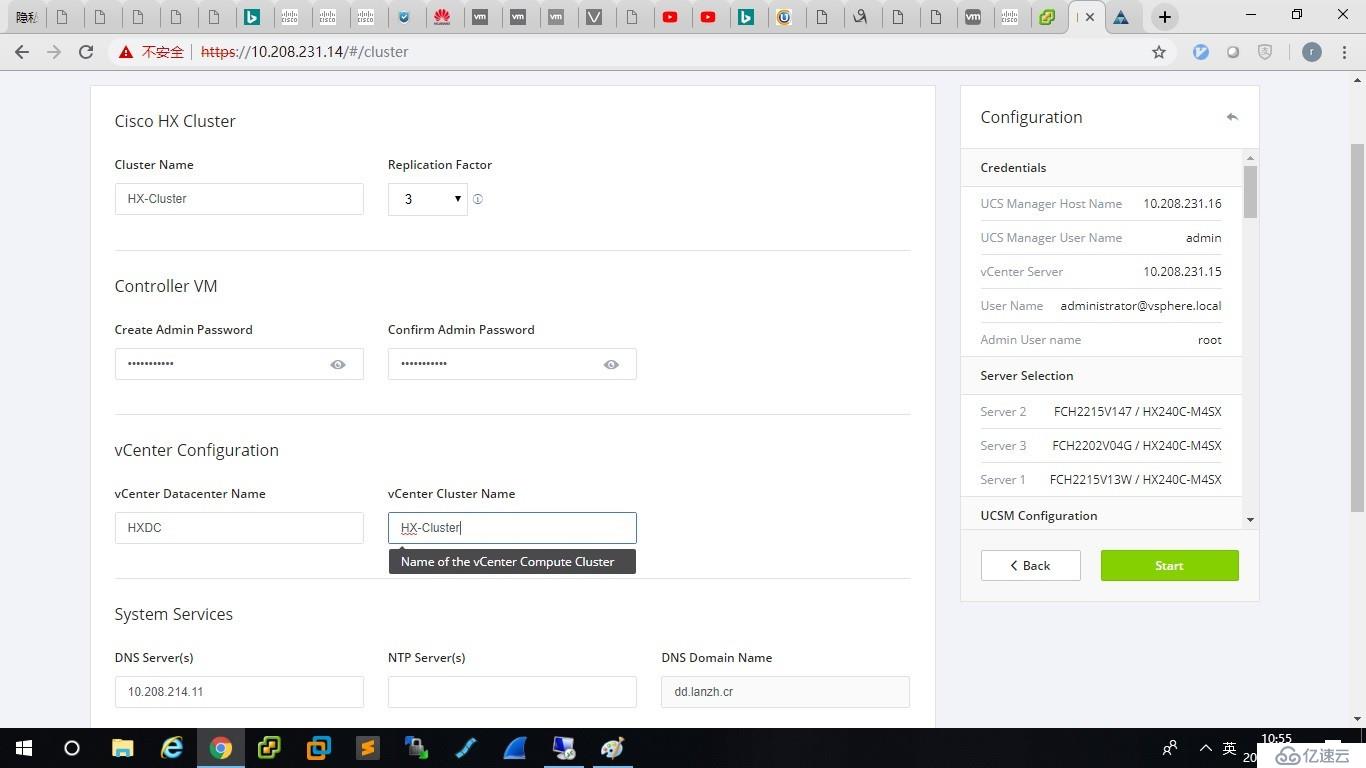The width and height of the screenshot is (1366, 768).
Task: Click the UCSM Configuration section header
Action: [x=1101, y=516]
